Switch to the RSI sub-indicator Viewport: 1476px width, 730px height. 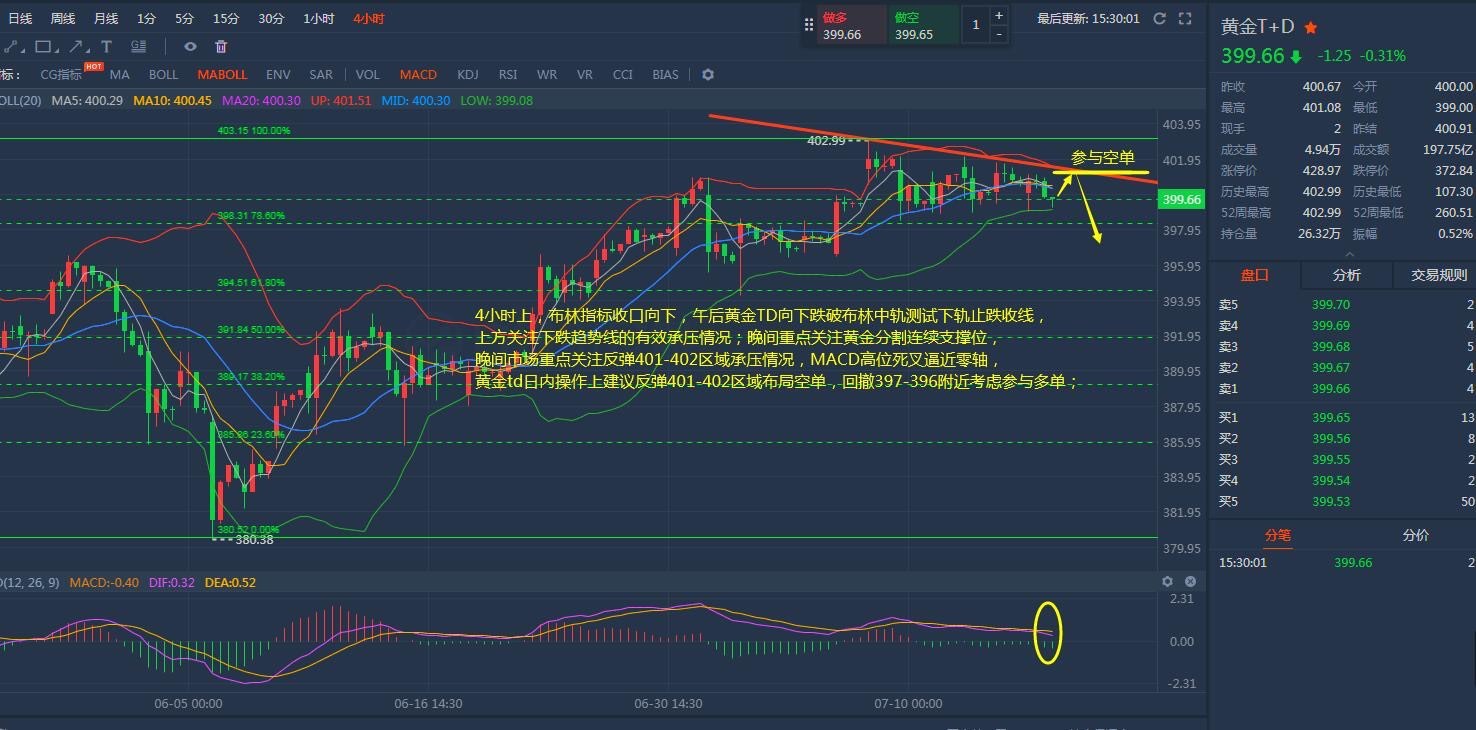(508, 75)
